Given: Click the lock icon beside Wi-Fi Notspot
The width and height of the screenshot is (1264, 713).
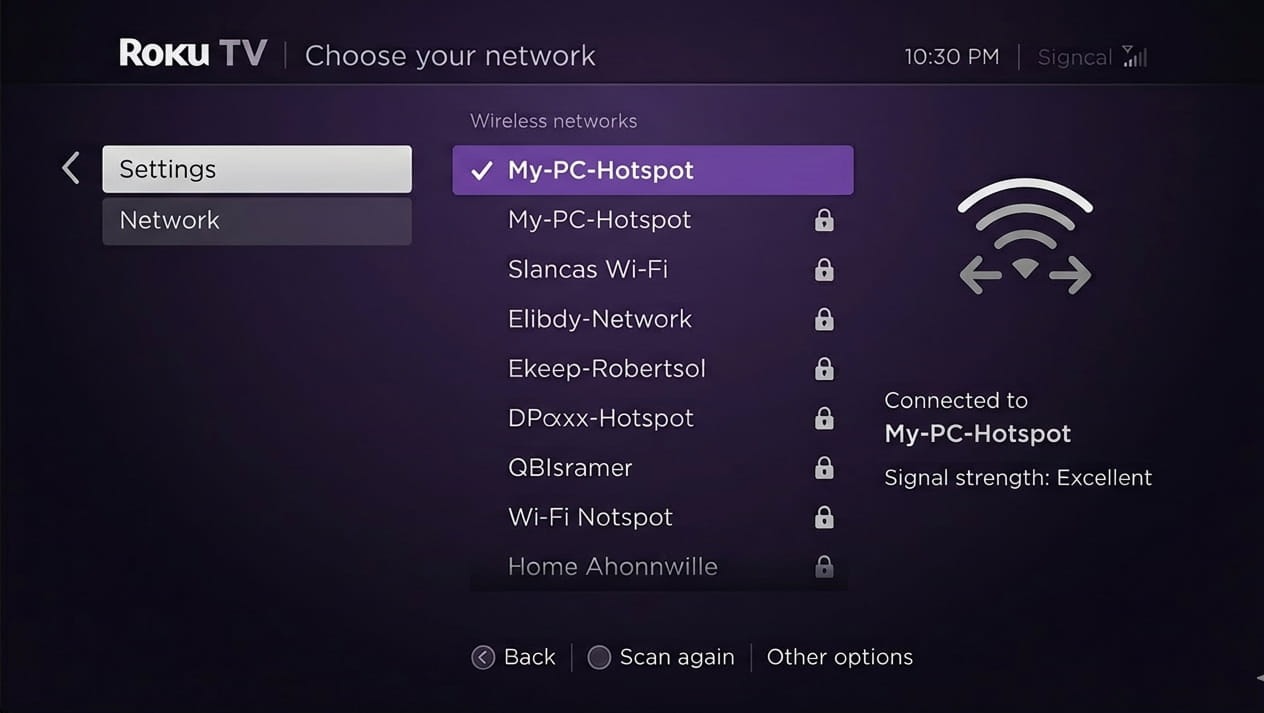Looking at the screenshot, I should coord(824,517).
